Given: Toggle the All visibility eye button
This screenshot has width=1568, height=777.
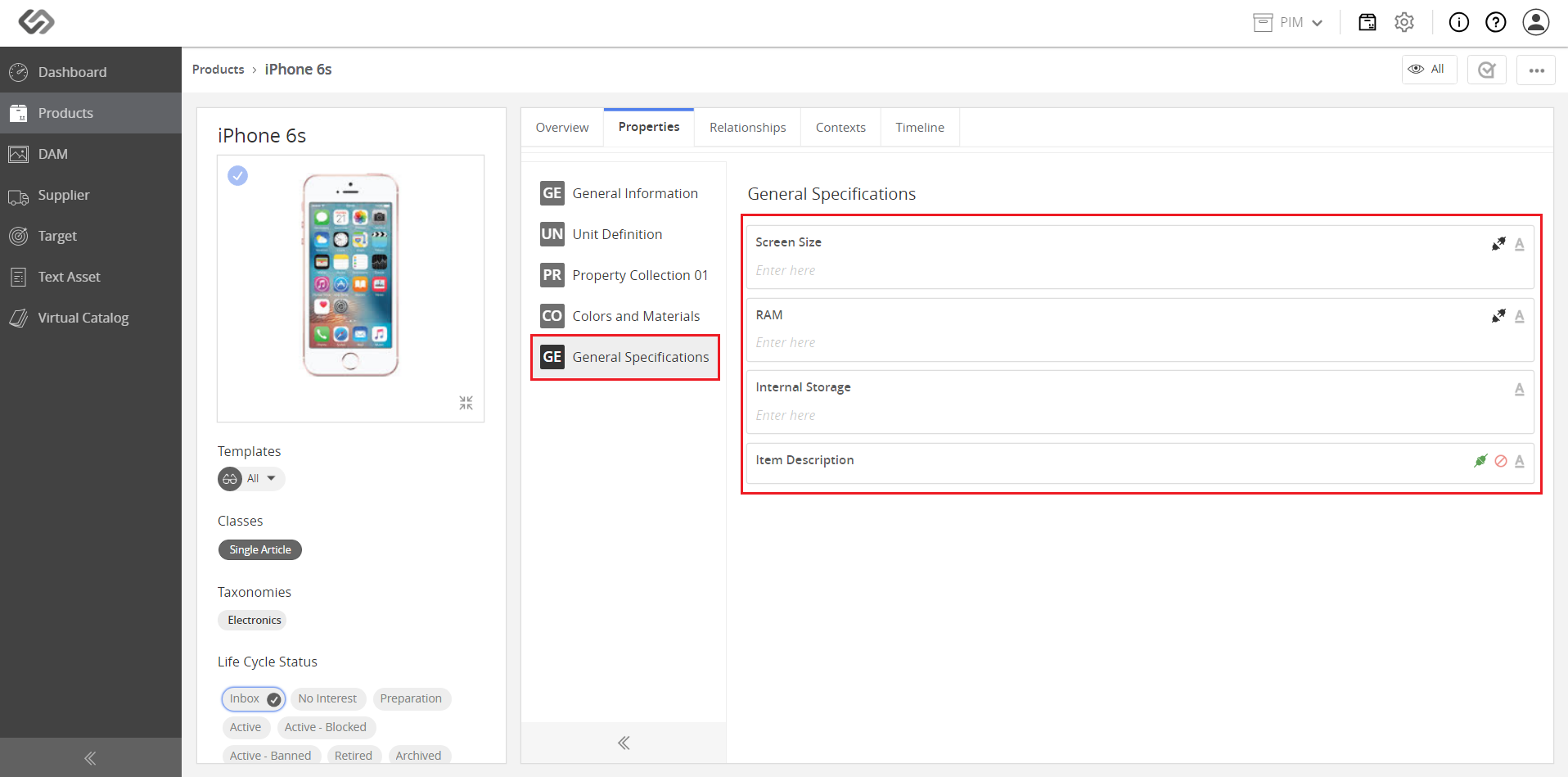Looking at the screenshot, I should point(1429,70).
